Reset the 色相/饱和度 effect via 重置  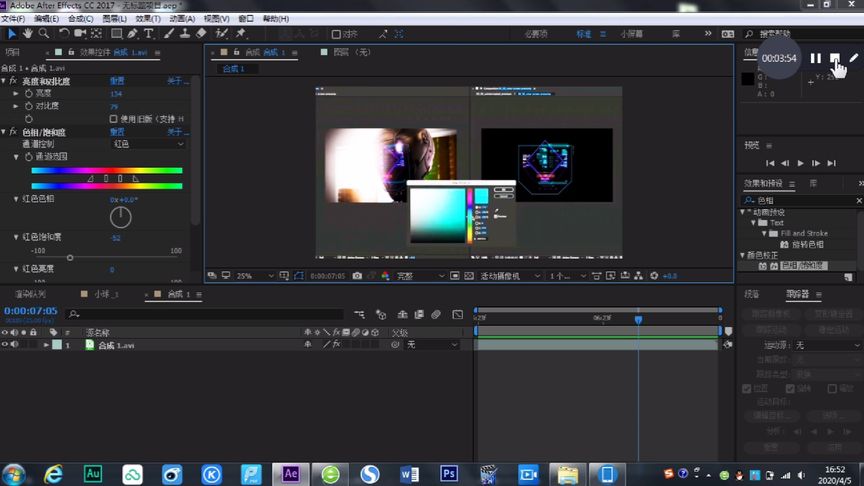coord(117,132)
